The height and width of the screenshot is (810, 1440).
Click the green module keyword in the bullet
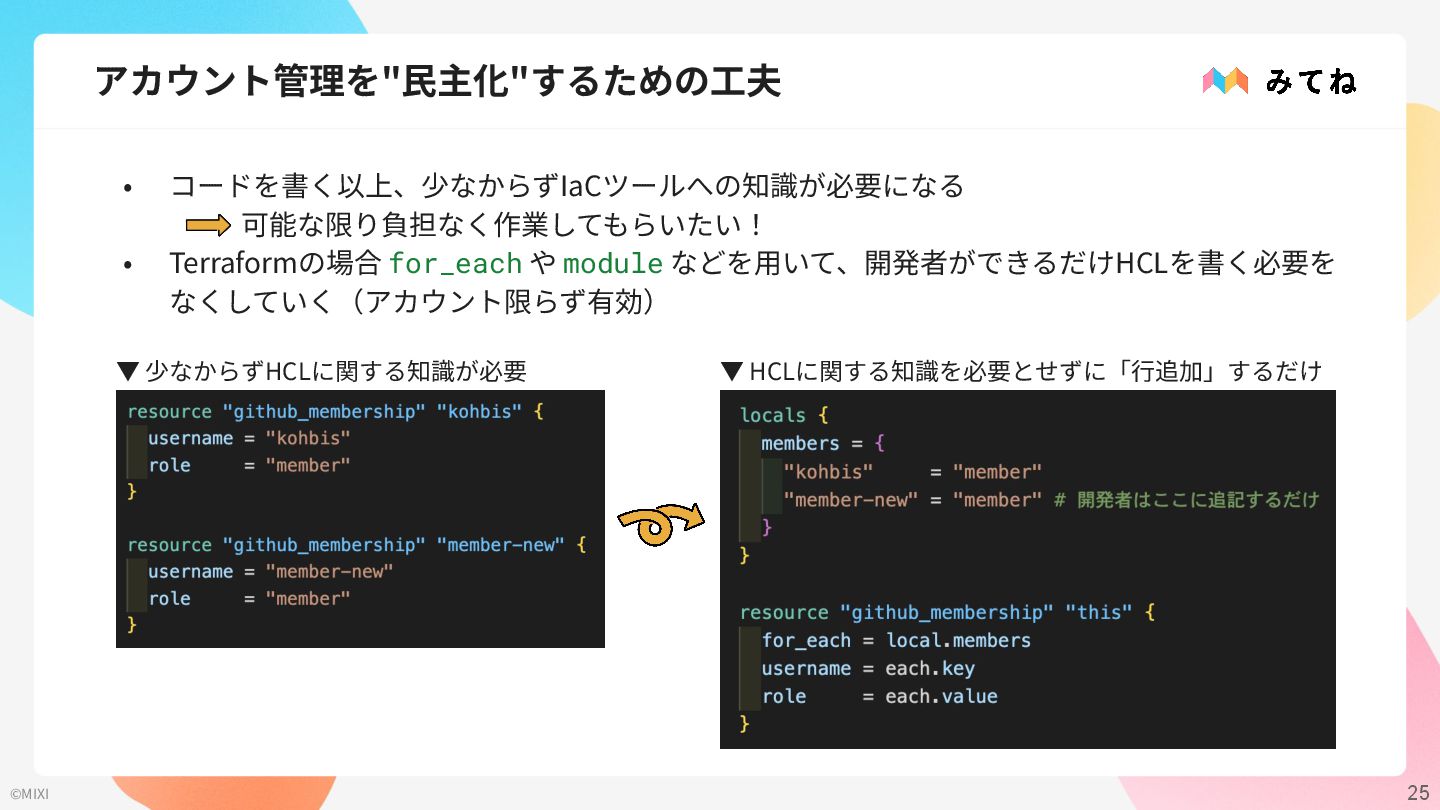pos(613,264)
